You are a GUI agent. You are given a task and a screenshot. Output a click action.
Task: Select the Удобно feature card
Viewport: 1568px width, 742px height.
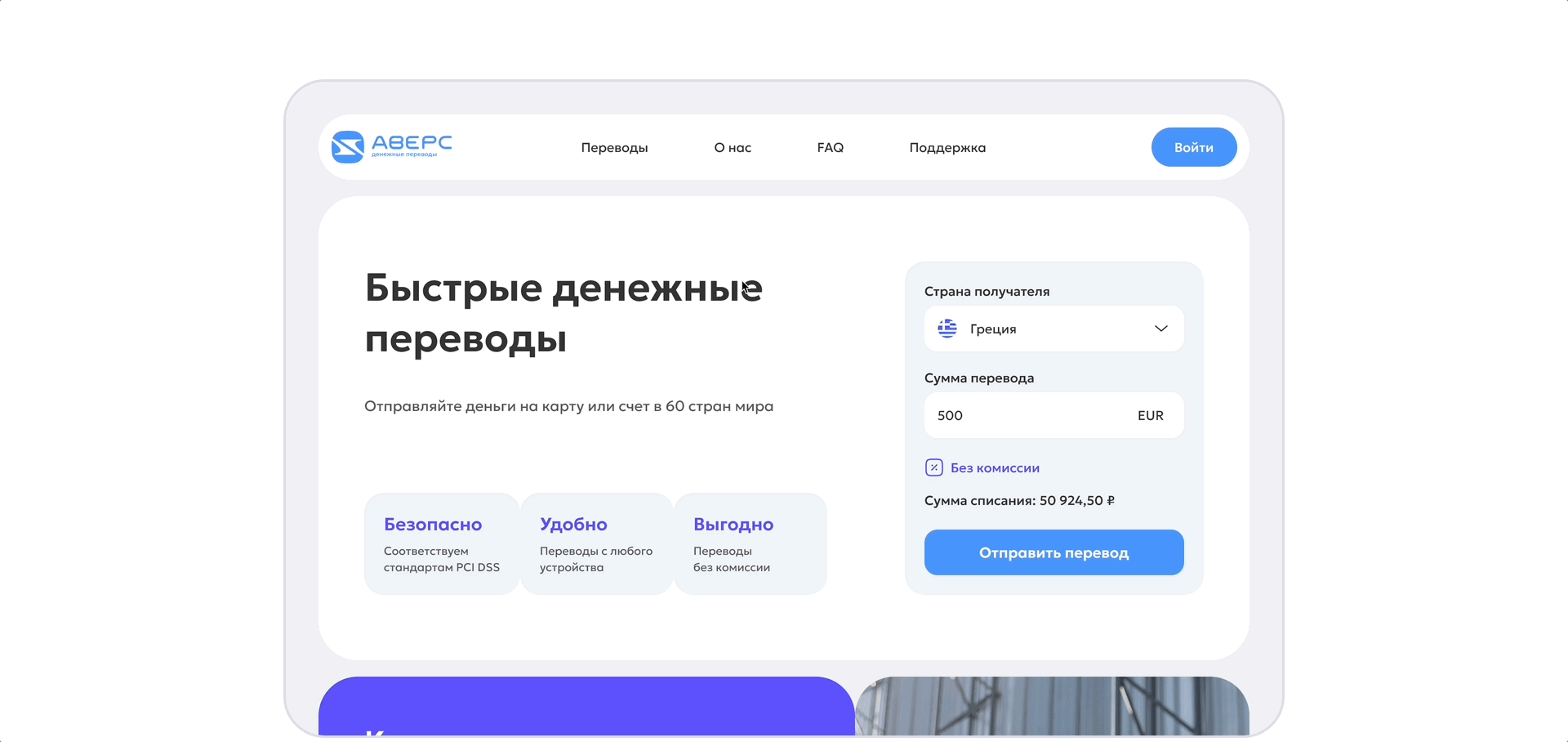tap(596, 543)
